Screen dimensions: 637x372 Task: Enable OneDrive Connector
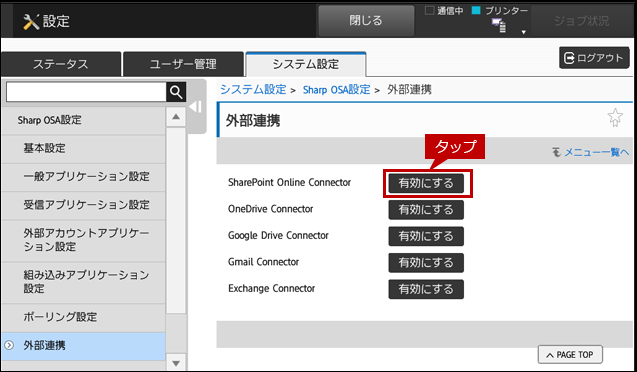[426, 210]
